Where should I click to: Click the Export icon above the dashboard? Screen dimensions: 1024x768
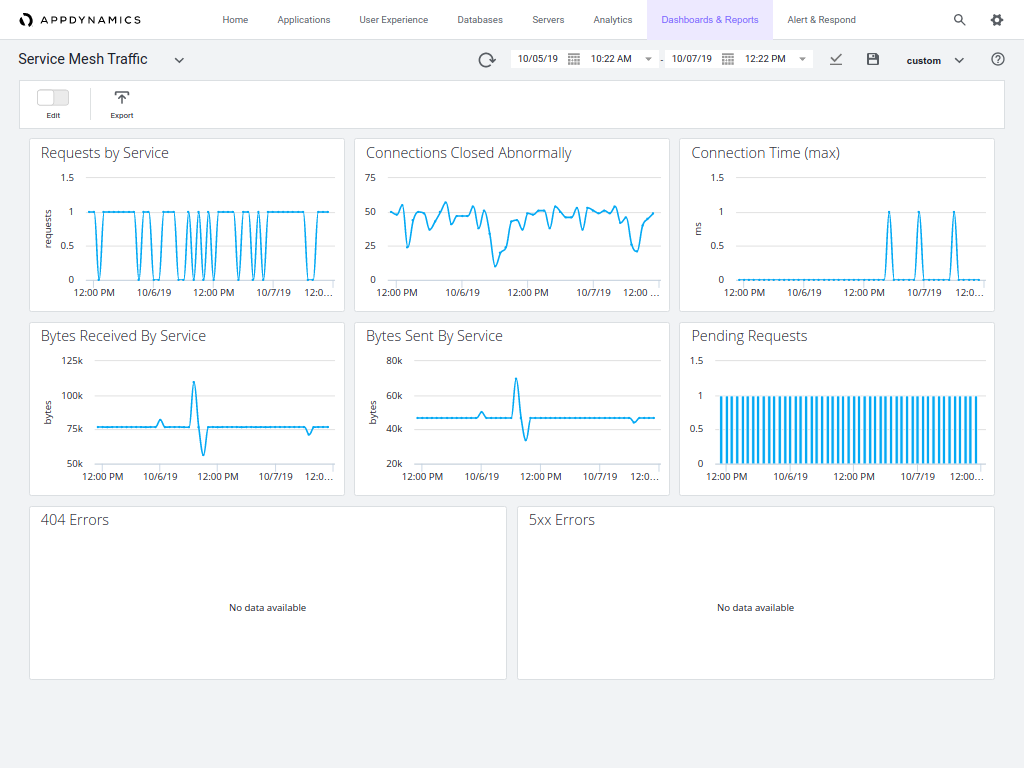coord(121,99)
